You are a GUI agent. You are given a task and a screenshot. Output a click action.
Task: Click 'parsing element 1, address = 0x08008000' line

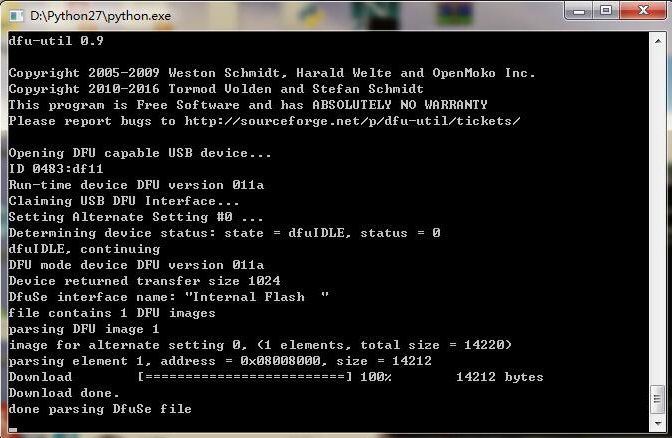point(220,361)
